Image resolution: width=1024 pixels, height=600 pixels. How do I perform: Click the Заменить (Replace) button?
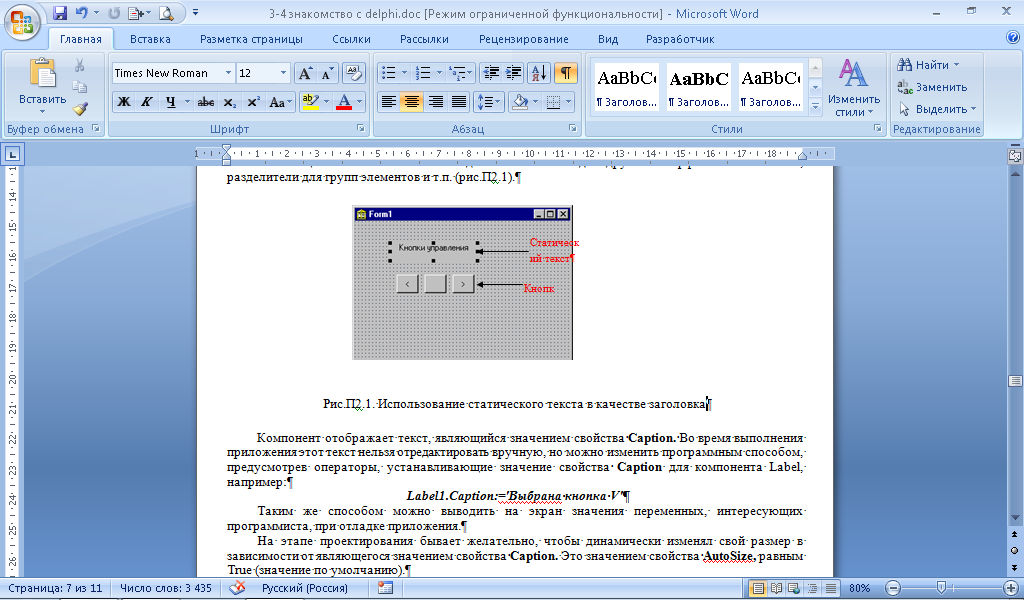pyautogui.click(x=932, y=87)
